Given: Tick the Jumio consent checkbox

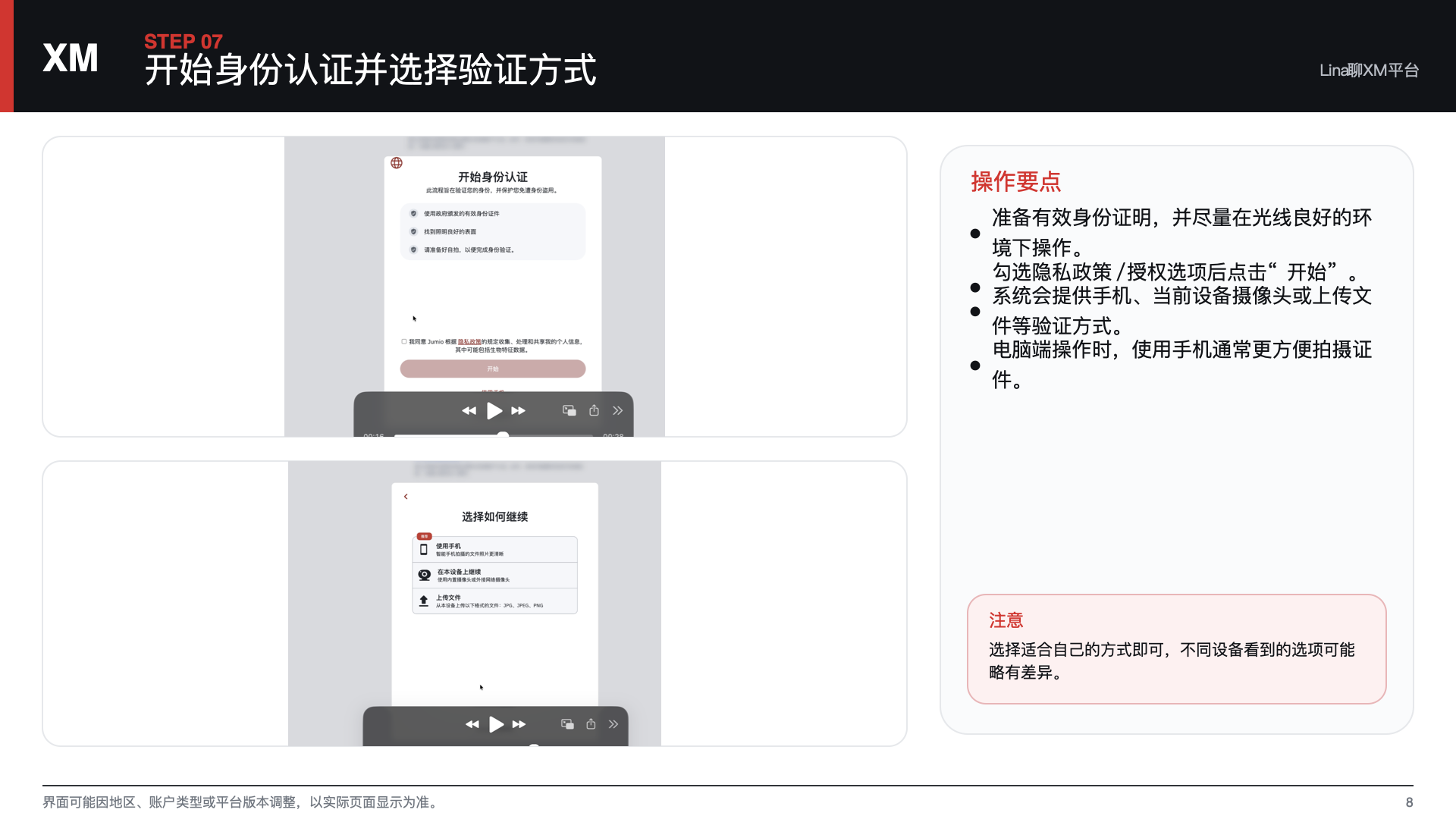Looking at the screenshot, I should (x=404, y=342).
